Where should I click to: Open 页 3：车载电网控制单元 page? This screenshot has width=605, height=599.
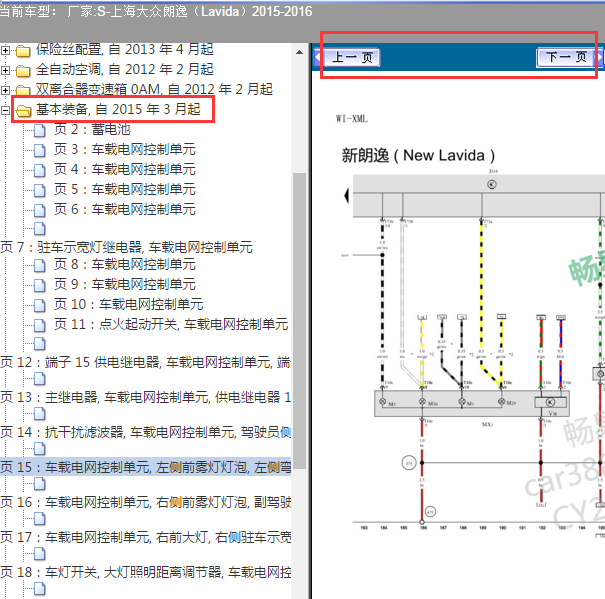(x=125, y=149)
